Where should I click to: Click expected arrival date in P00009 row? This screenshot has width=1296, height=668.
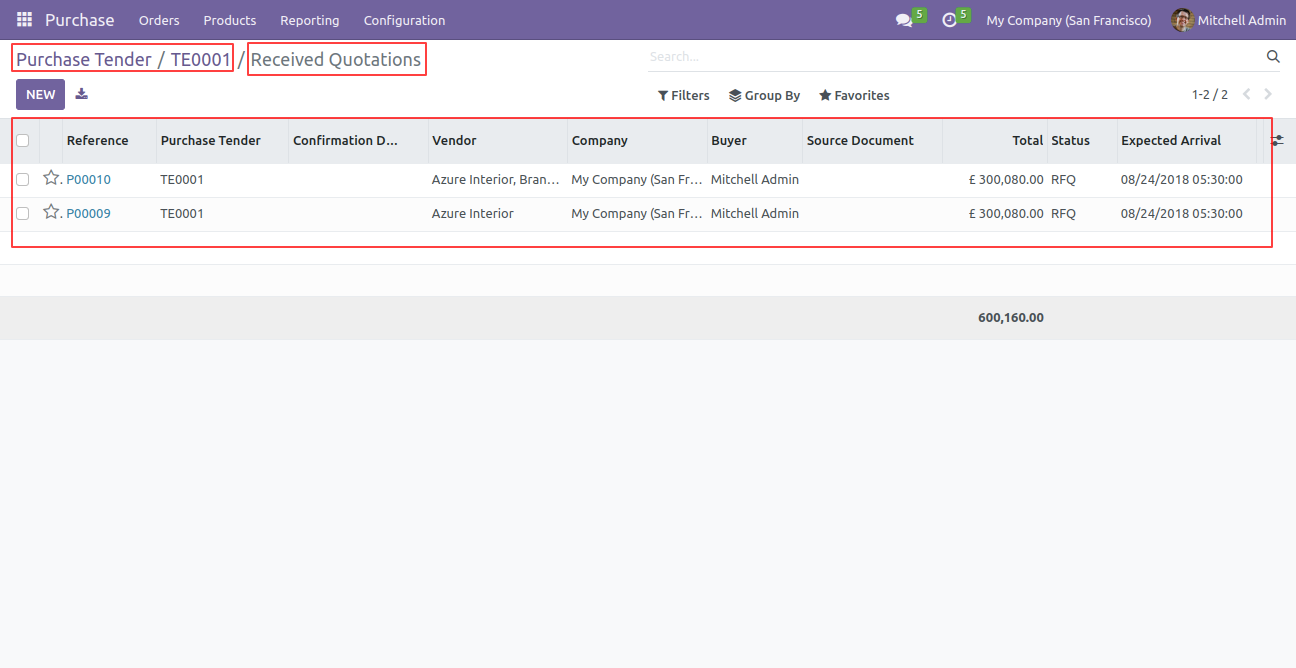[1182, 214]
